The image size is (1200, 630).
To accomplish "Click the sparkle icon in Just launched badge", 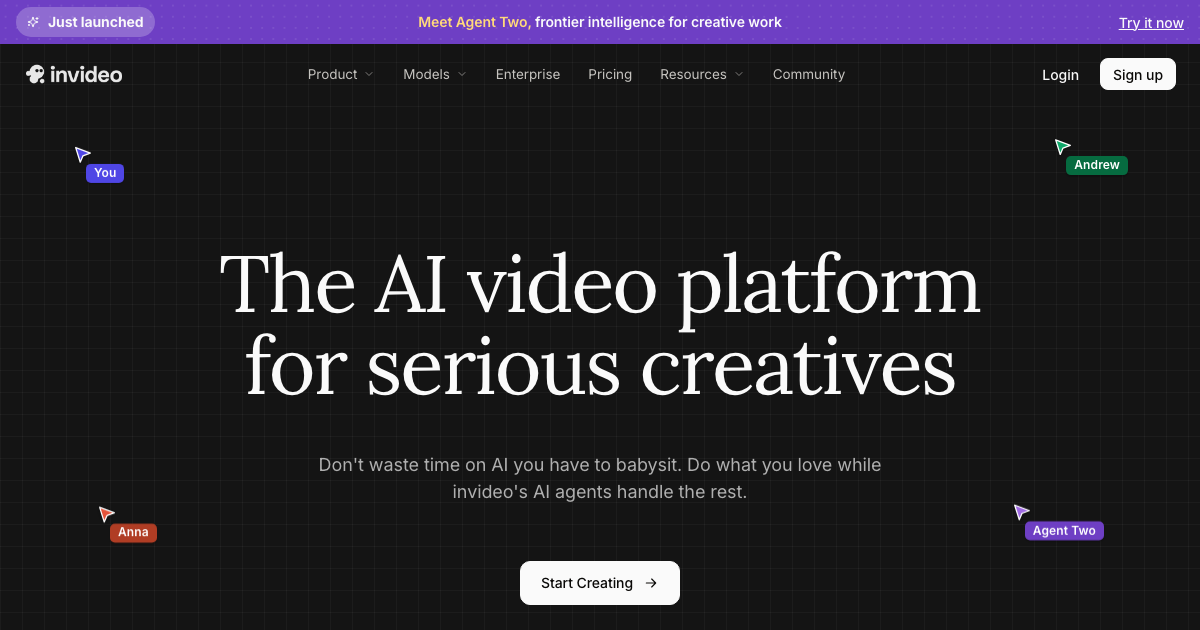I will click(34, 22).
